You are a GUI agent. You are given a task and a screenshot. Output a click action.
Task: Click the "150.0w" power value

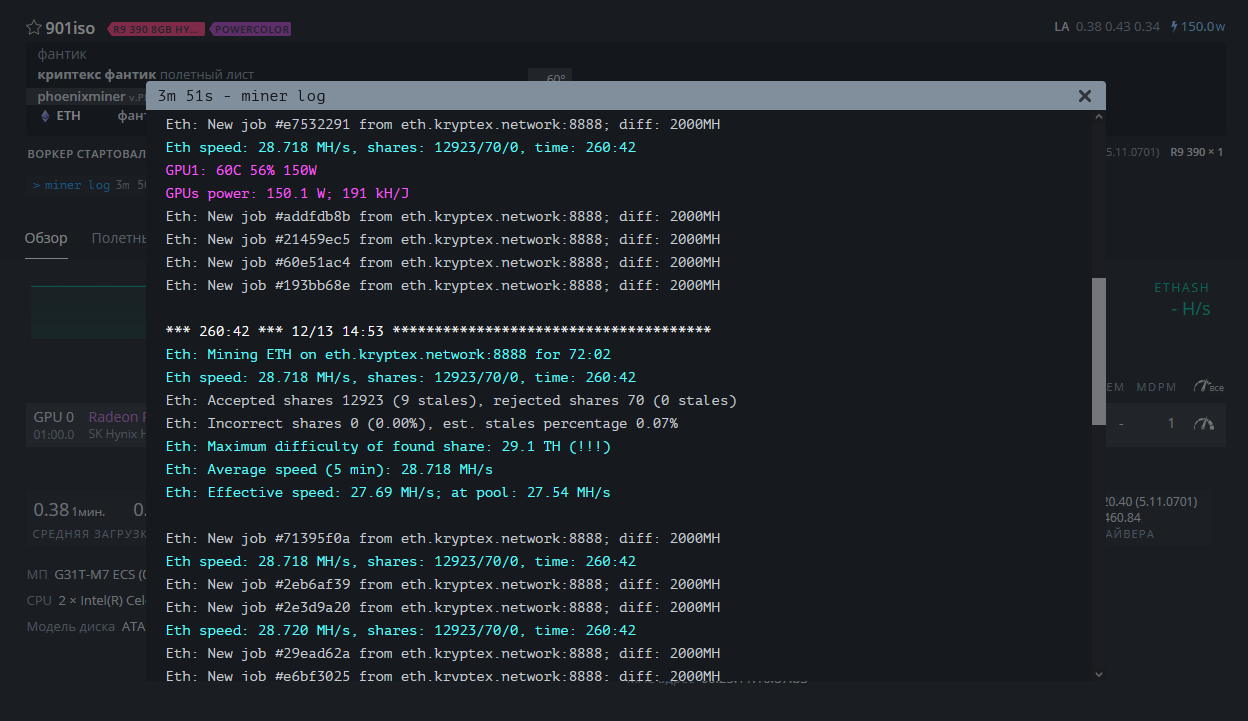tap(1203, 26)
